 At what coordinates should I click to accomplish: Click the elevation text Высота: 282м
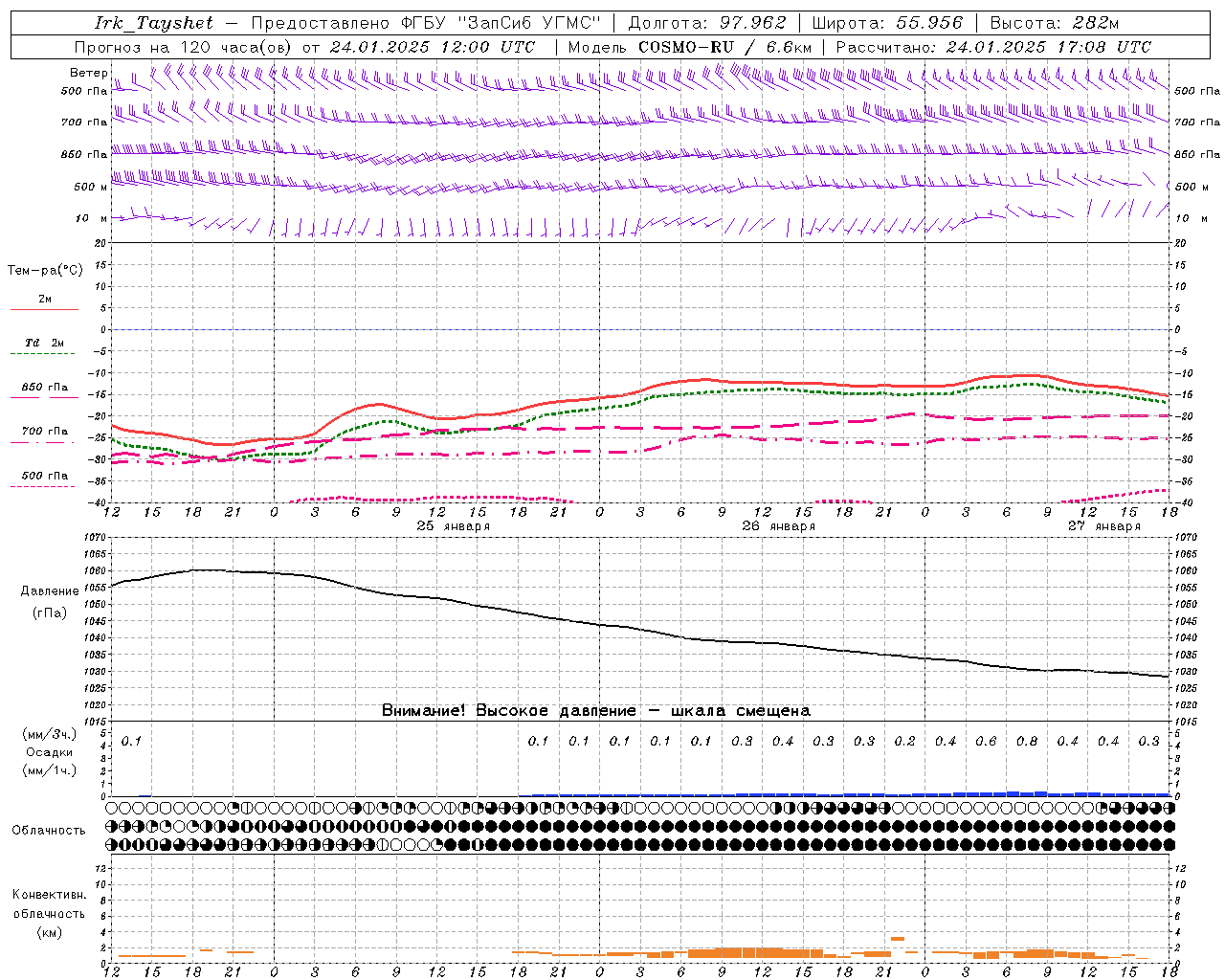pos(1055,23)
